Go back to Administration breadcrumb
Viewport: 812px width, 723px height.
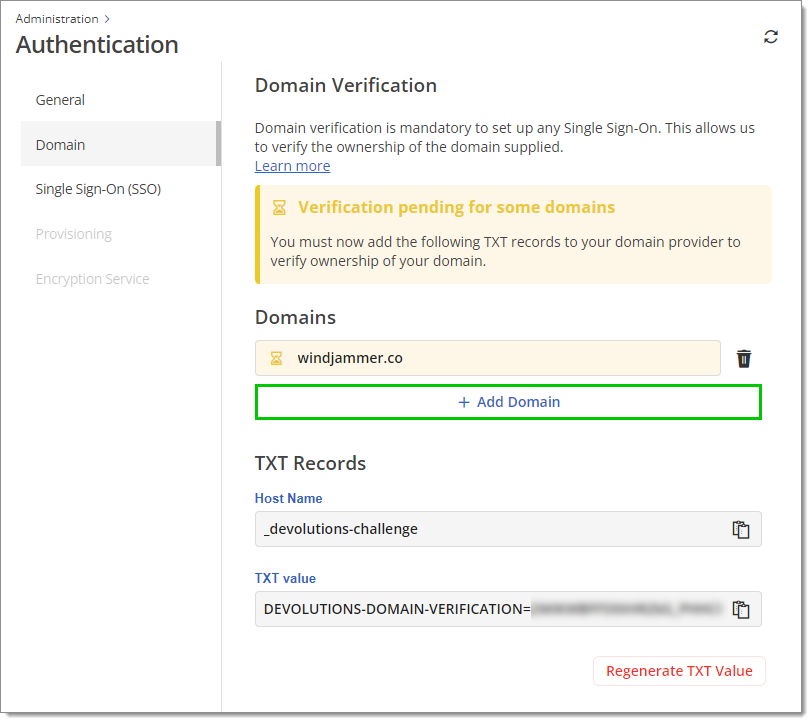click(57, 19)
